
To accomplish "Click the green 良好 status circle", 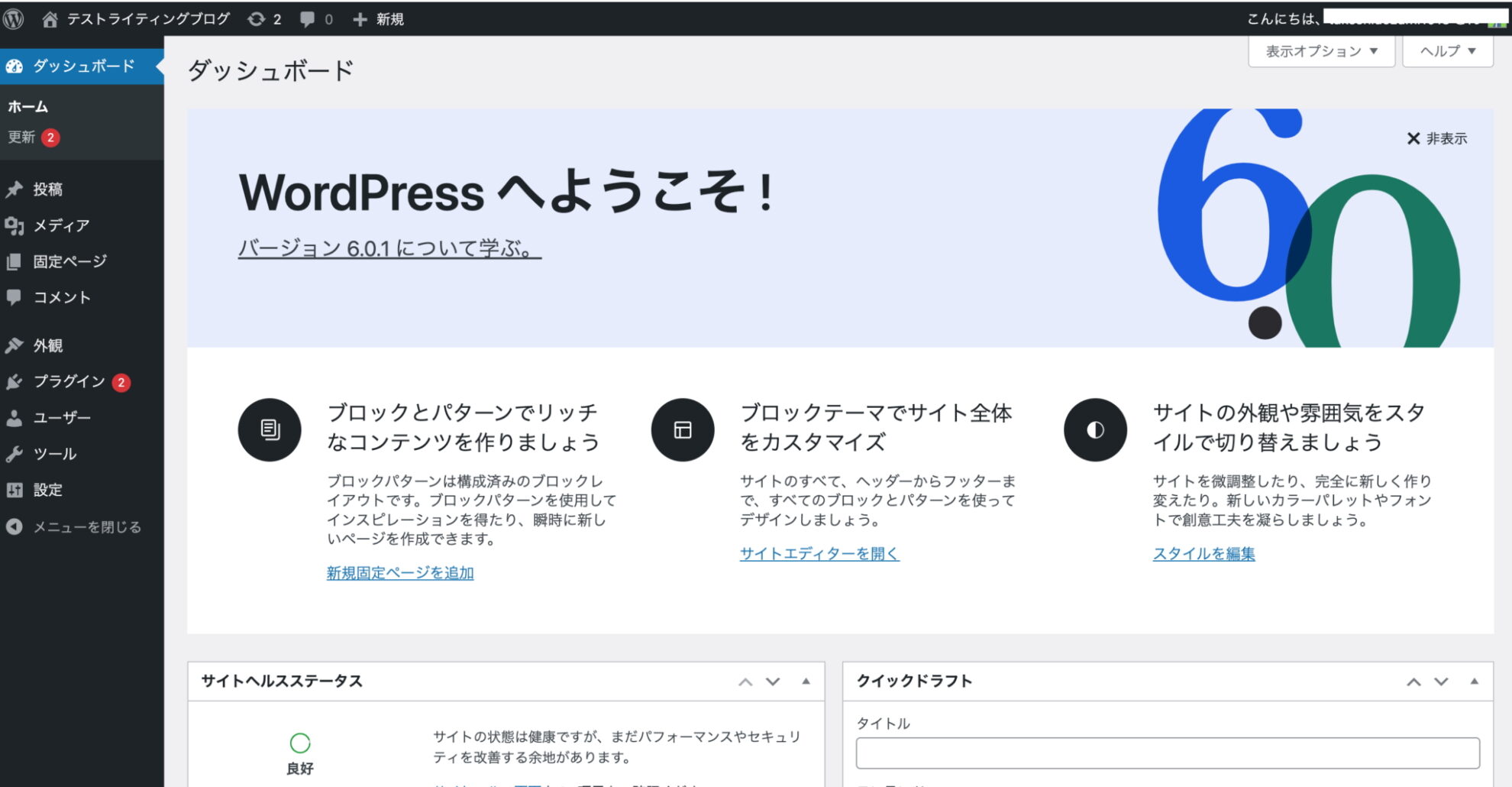I will tap(300, 743).
